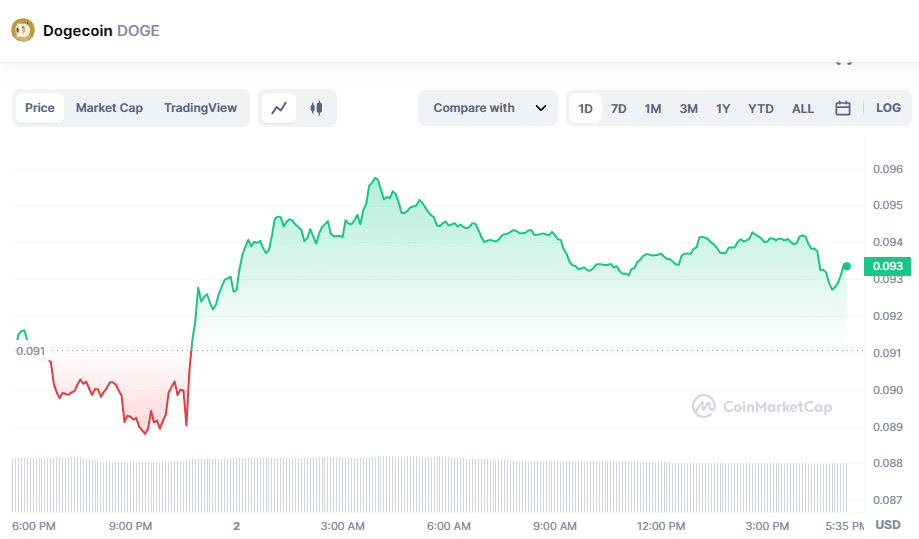Image resolution: width=919 pixels, height=539 pixels.
Task: Open the Compare with dropdown
Action: tap(488, 108)
